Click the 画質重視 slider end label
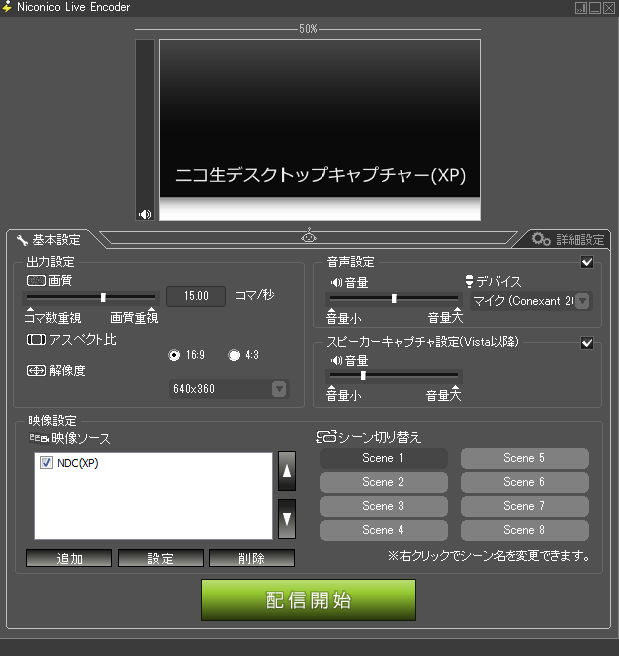619x656 pixels. click(x=134, y=318)
